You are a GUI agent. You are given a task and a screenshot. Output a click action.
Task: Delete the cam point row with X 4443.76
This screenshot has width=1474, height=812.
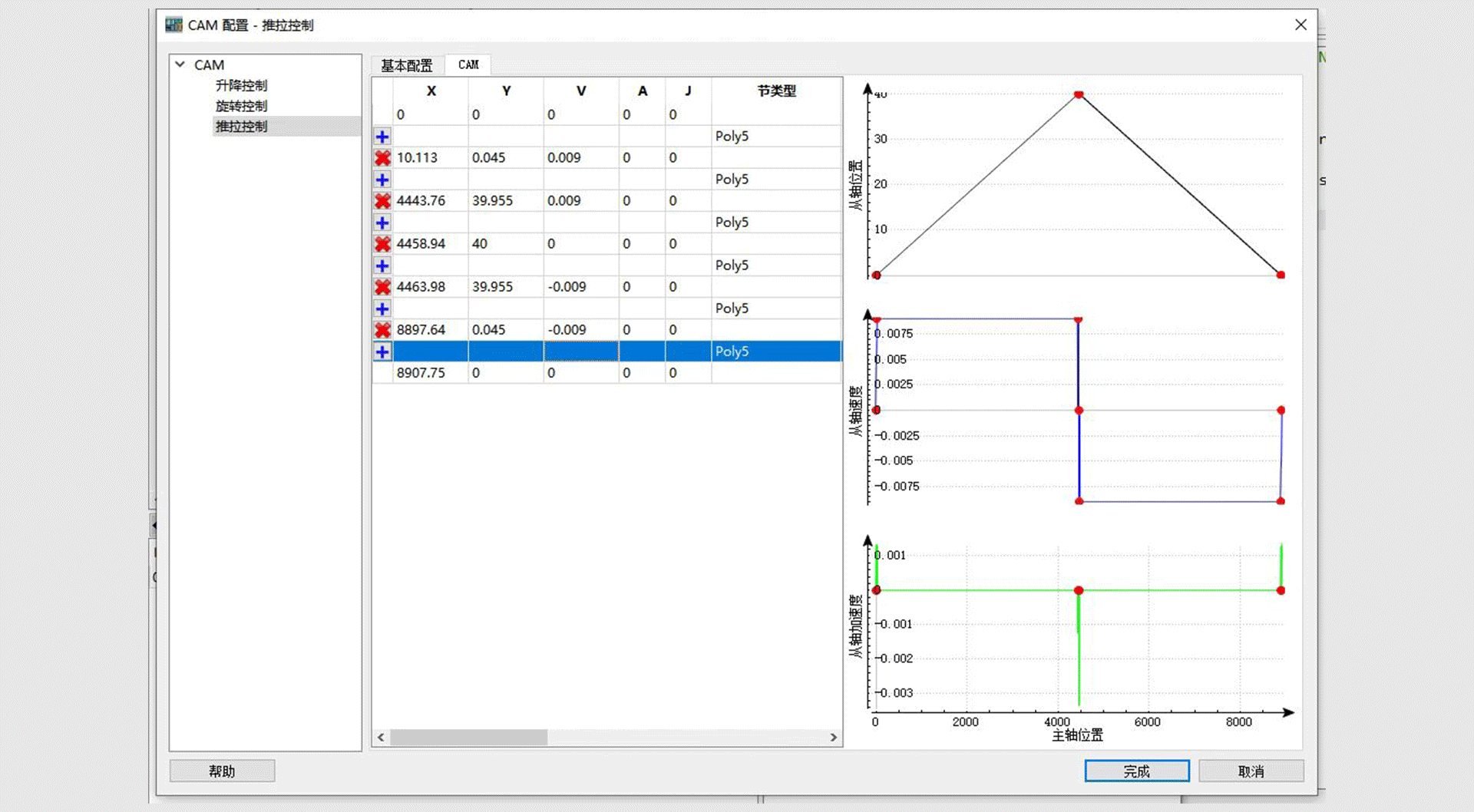(382, 201)
